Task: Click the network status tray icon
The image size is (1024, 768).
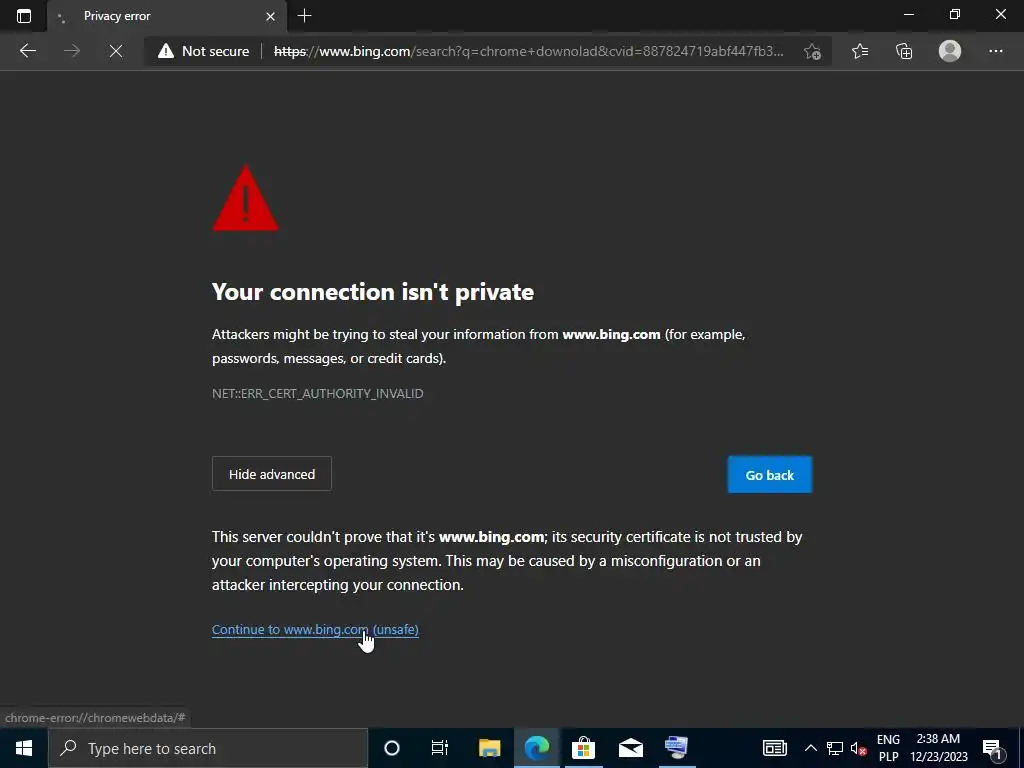Action: click(x=835, y=748)
